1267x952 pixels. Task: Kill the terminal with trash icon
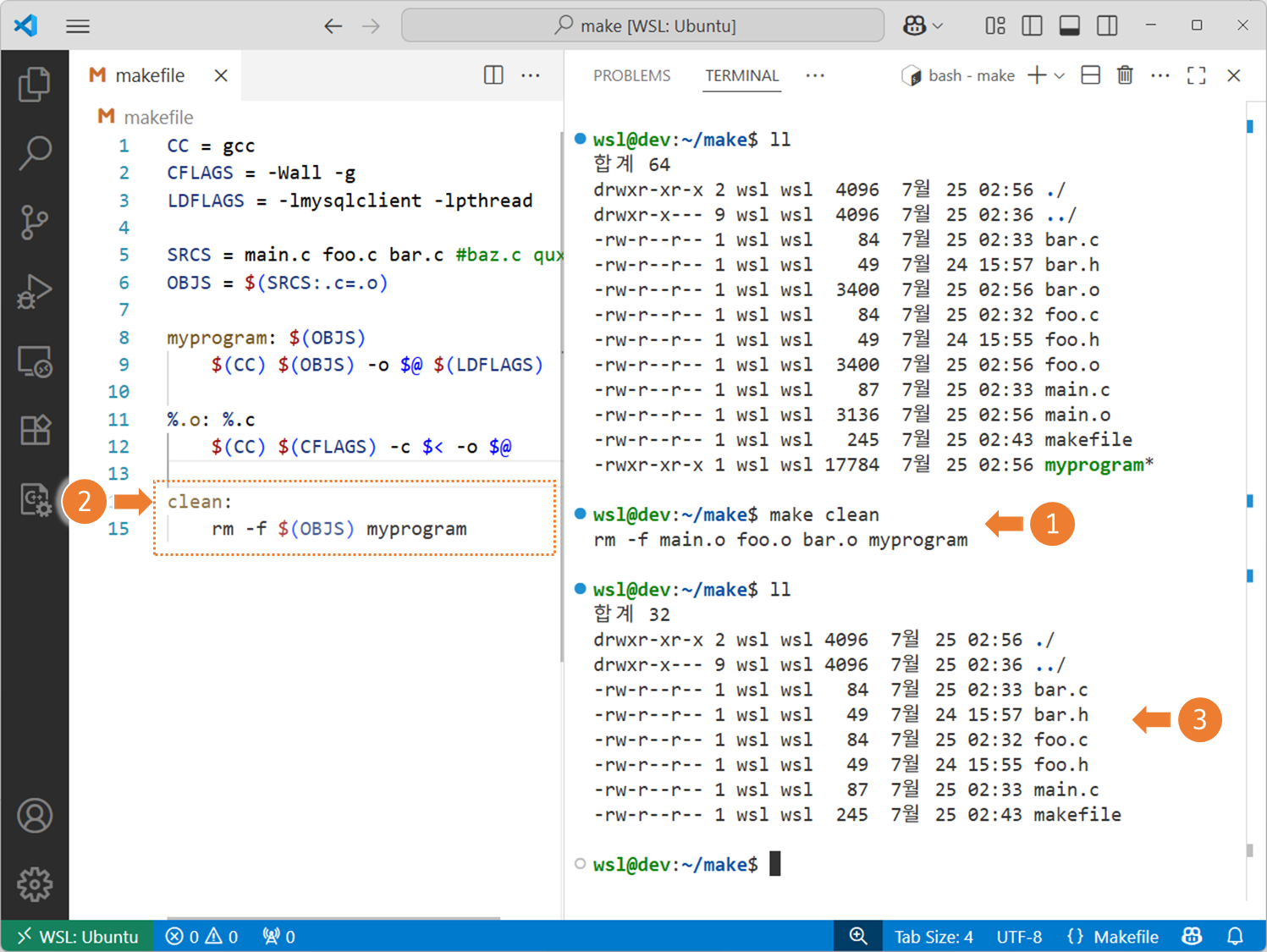(1125, 76)
